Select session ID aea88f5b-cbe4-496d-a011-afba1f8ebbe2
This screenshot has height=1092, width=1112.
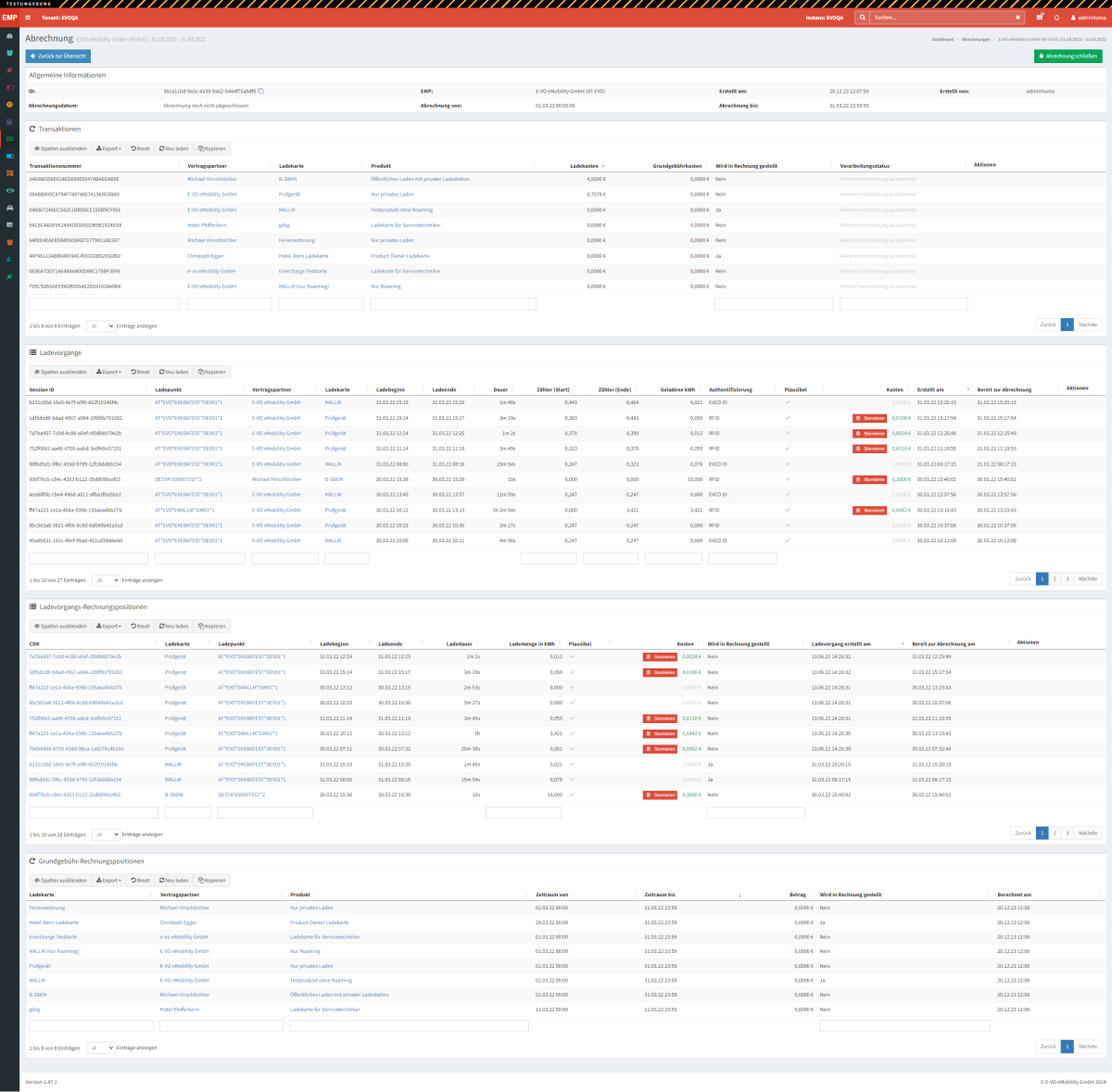tap(75, 495)
